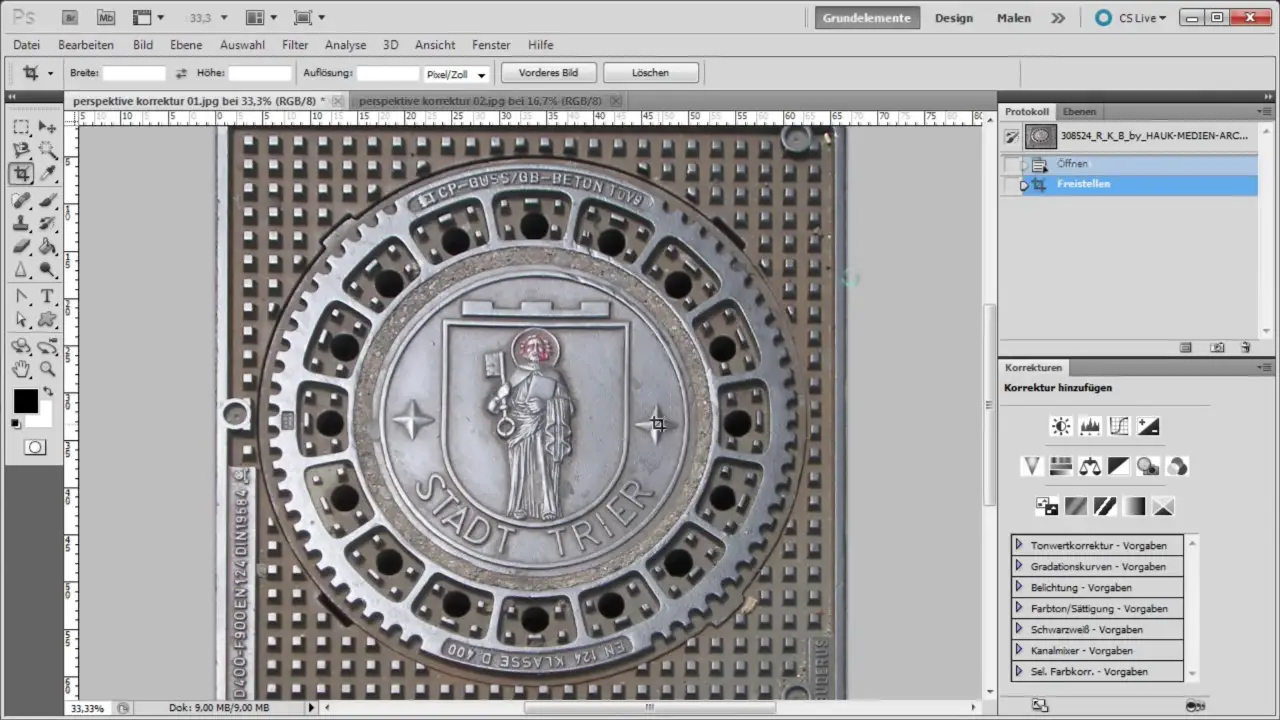Screen dimensions: 1280x720
Task: Add Curves adjustment icon
Action: point(1119,427)
